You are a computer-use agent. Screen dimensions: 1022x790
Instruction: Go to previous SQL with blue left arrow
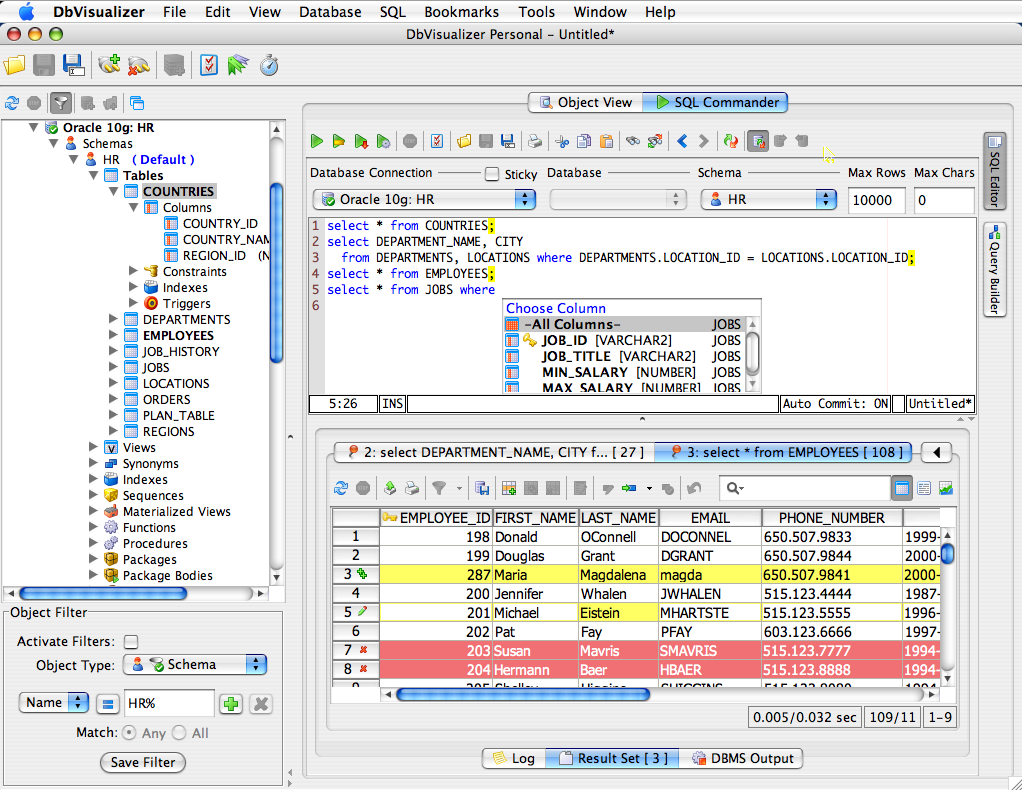[x=682, y=141]
